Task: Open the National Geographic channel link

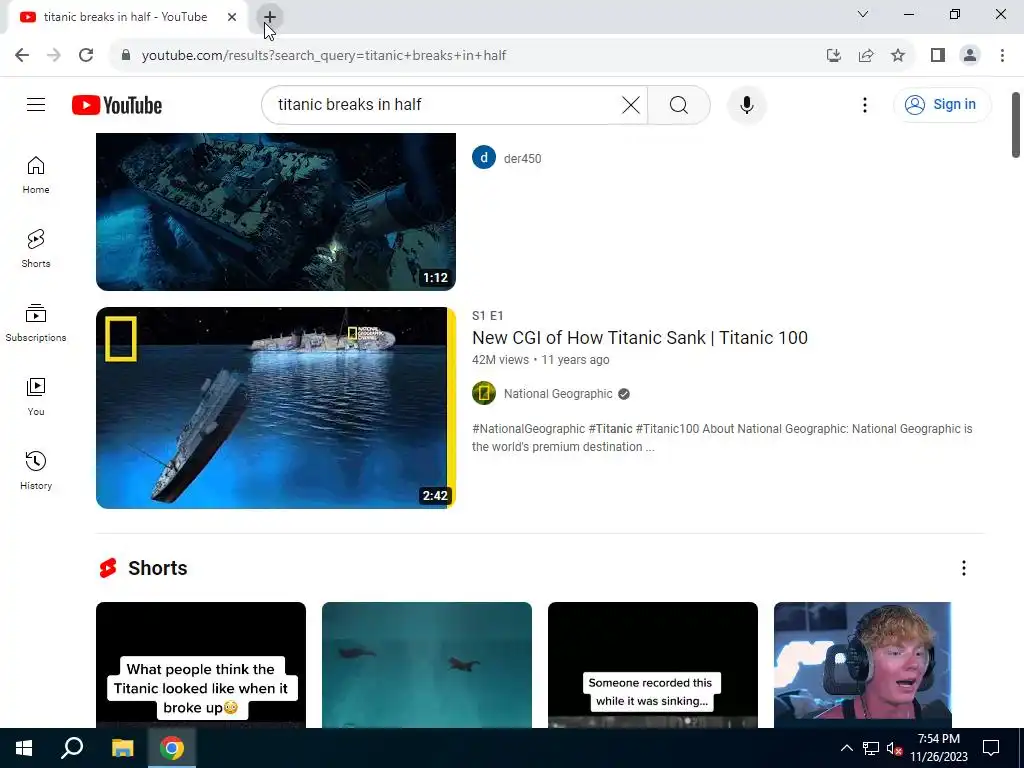Action: tap(558, 394)
